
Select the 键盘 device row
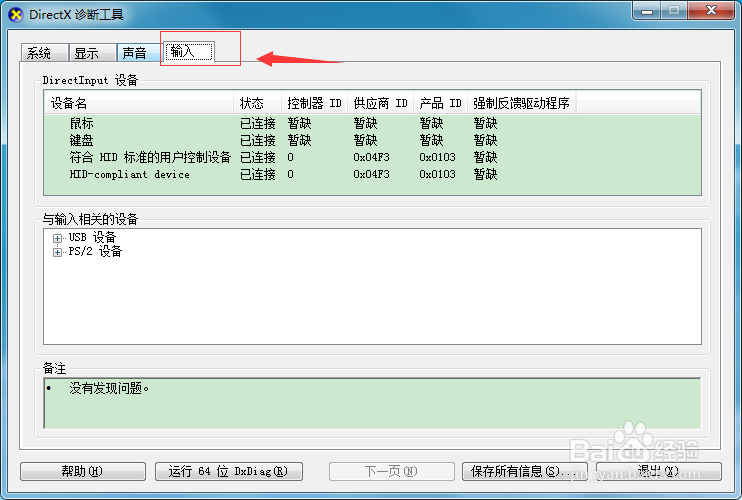[x=372, y=140]
